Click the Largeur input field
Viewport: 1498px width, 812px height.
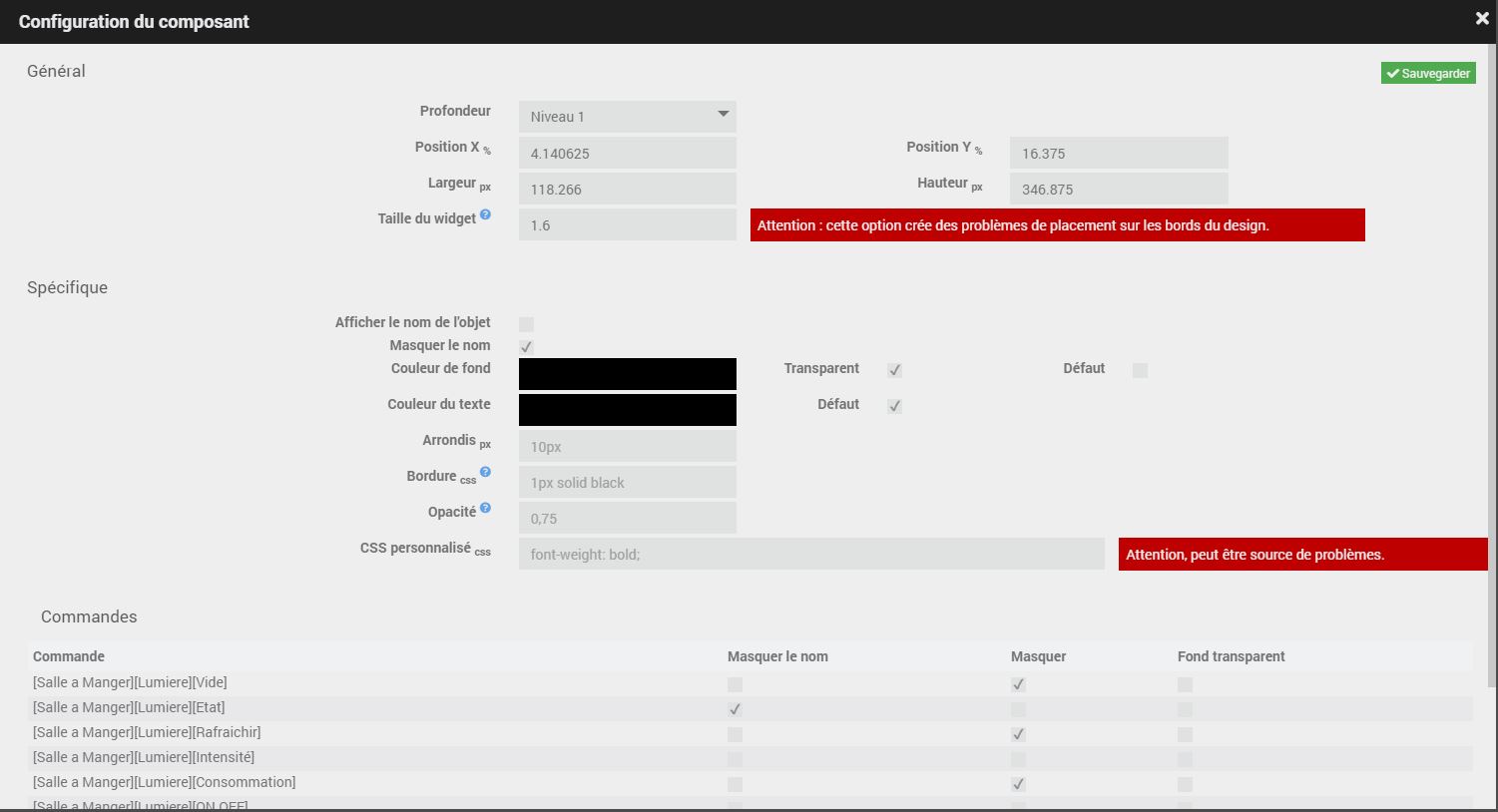628,189
